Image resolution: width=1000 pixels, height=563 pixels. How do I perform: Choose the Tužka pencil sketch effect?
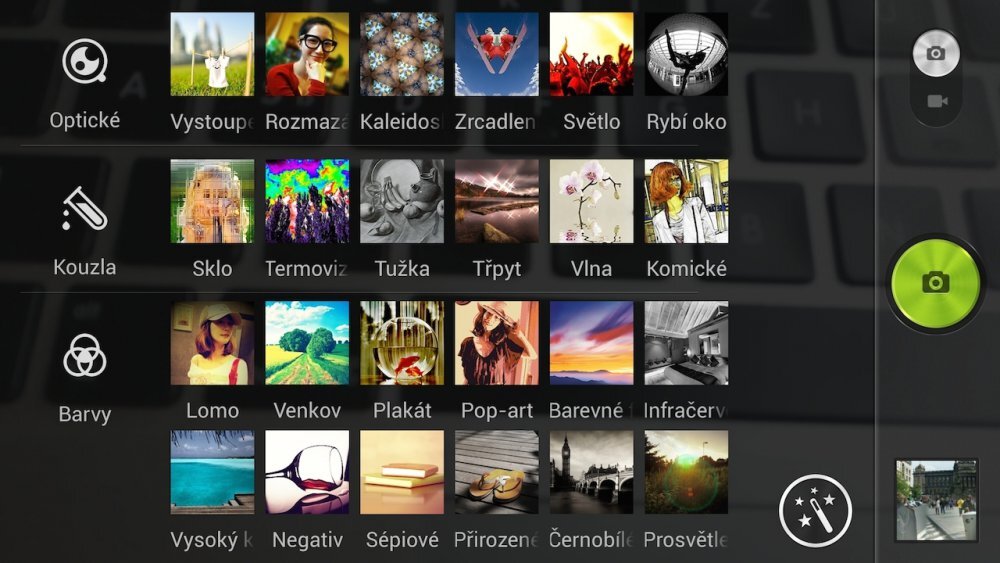(x=402, y=201)
